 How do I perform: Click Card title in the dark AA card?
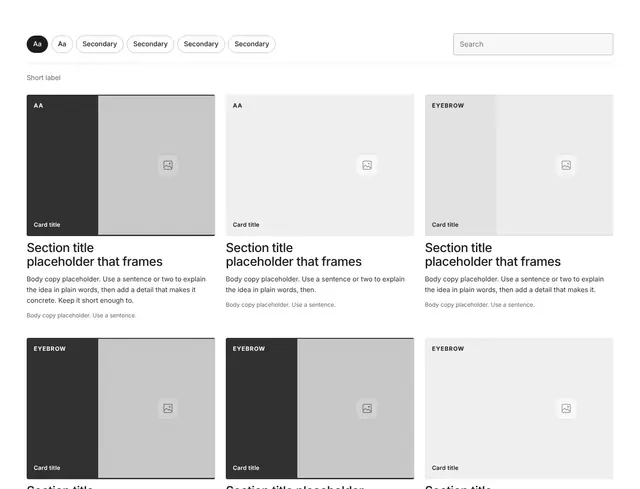[x=47, y=224]
